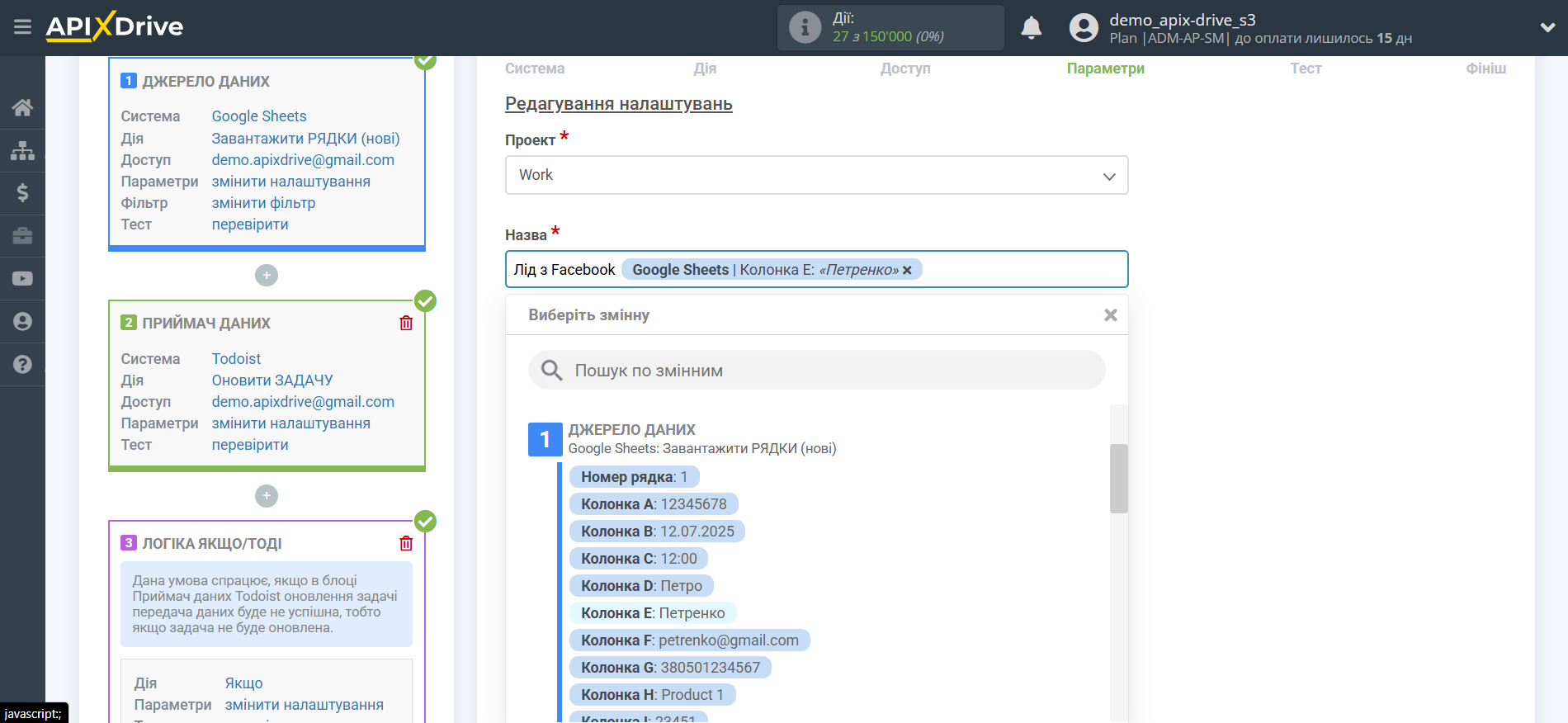This screenshot has height=723, width=1568.
Task: Open the Оновити ЗАДАЧУ action link
Action: [x=272, y=380]
